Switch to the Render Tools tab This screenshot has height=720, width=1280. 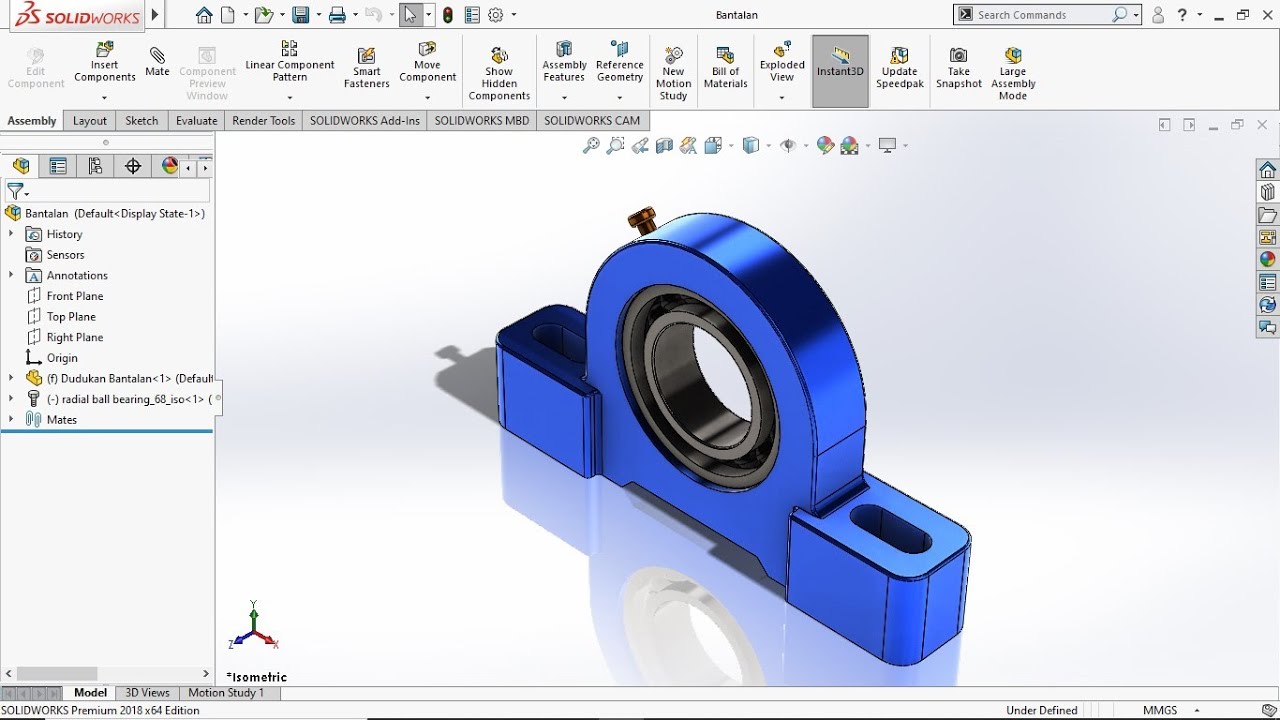[x=264, y=121]
